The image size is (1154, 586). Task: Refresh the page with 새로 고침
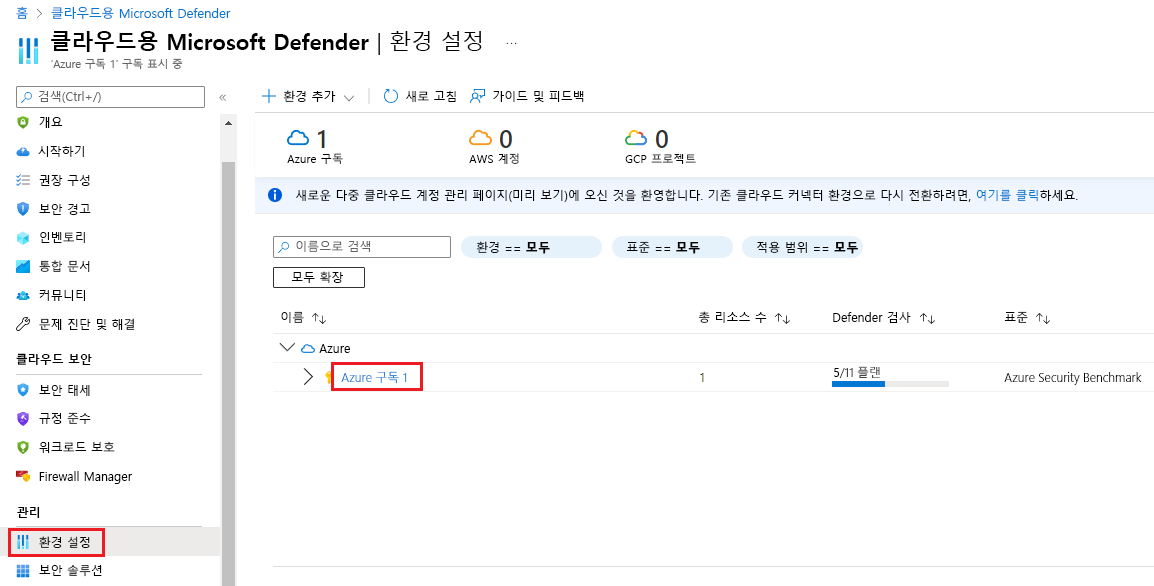tap(427, 96)
